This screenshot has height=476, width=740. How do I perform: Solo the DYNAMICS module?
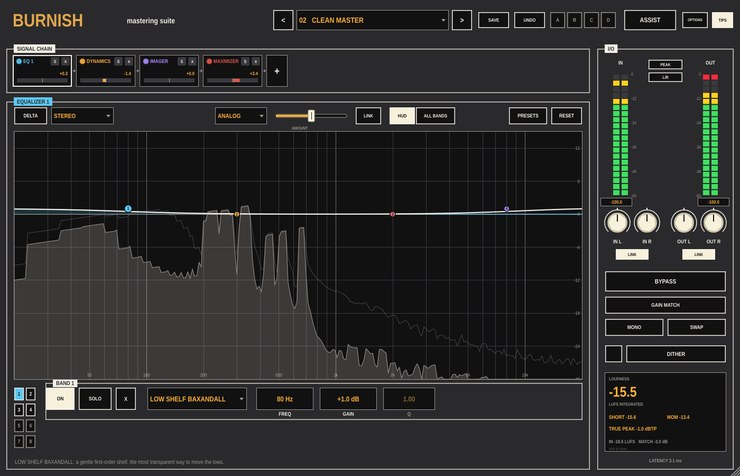[118, 61]
